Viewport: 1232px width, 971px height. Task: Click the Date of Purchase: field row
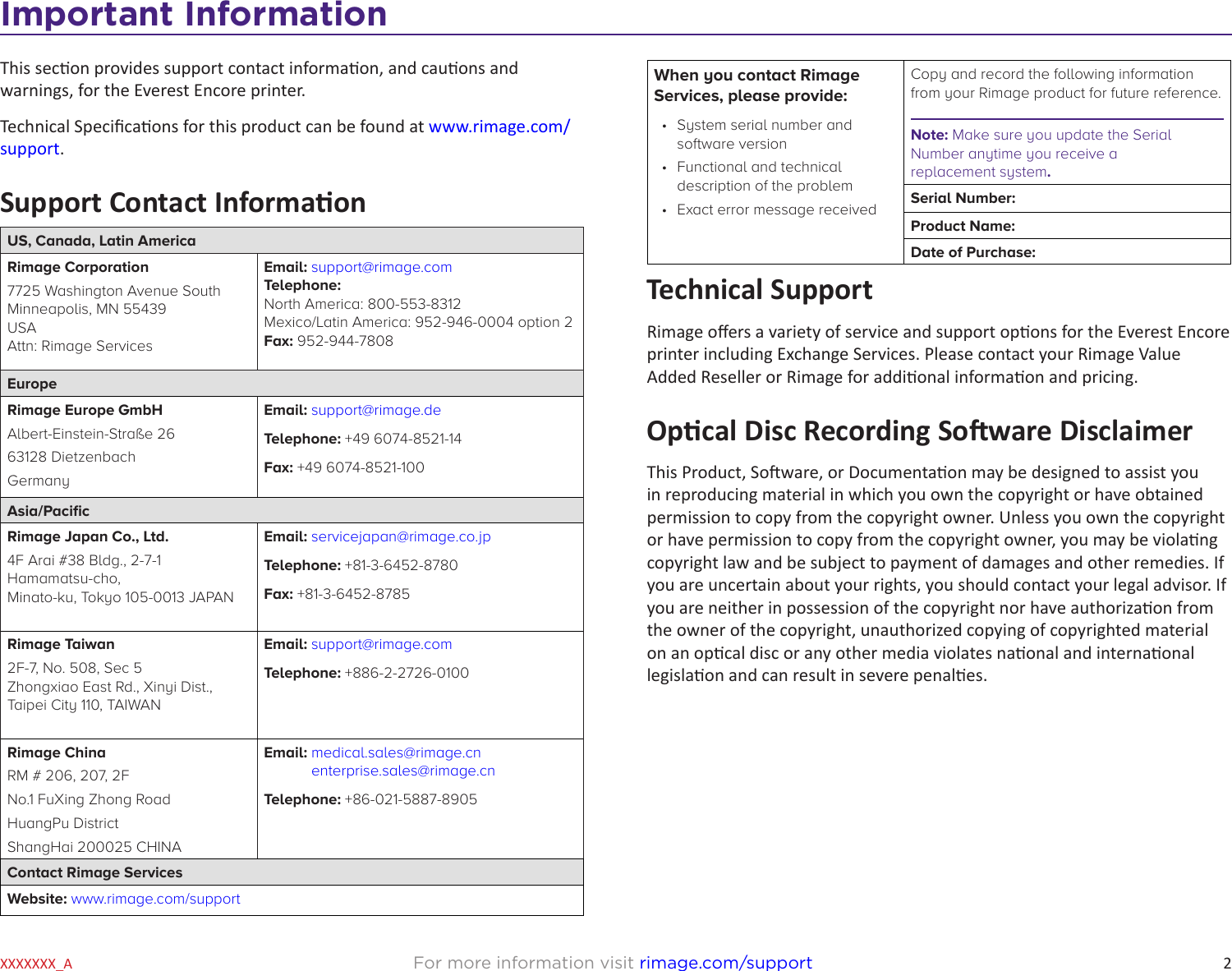[1067, 252]
